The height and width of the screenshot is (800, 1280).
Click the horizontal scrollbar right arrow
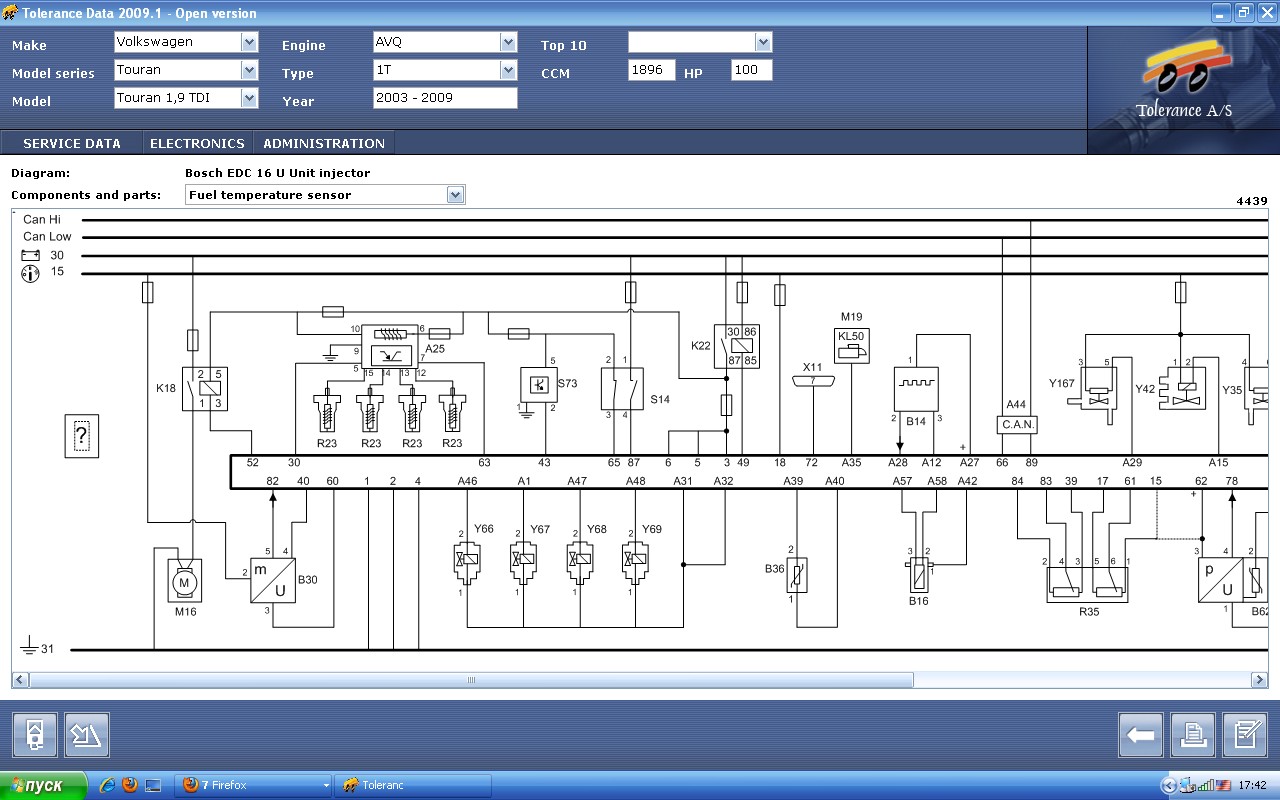coord(1259,680)
